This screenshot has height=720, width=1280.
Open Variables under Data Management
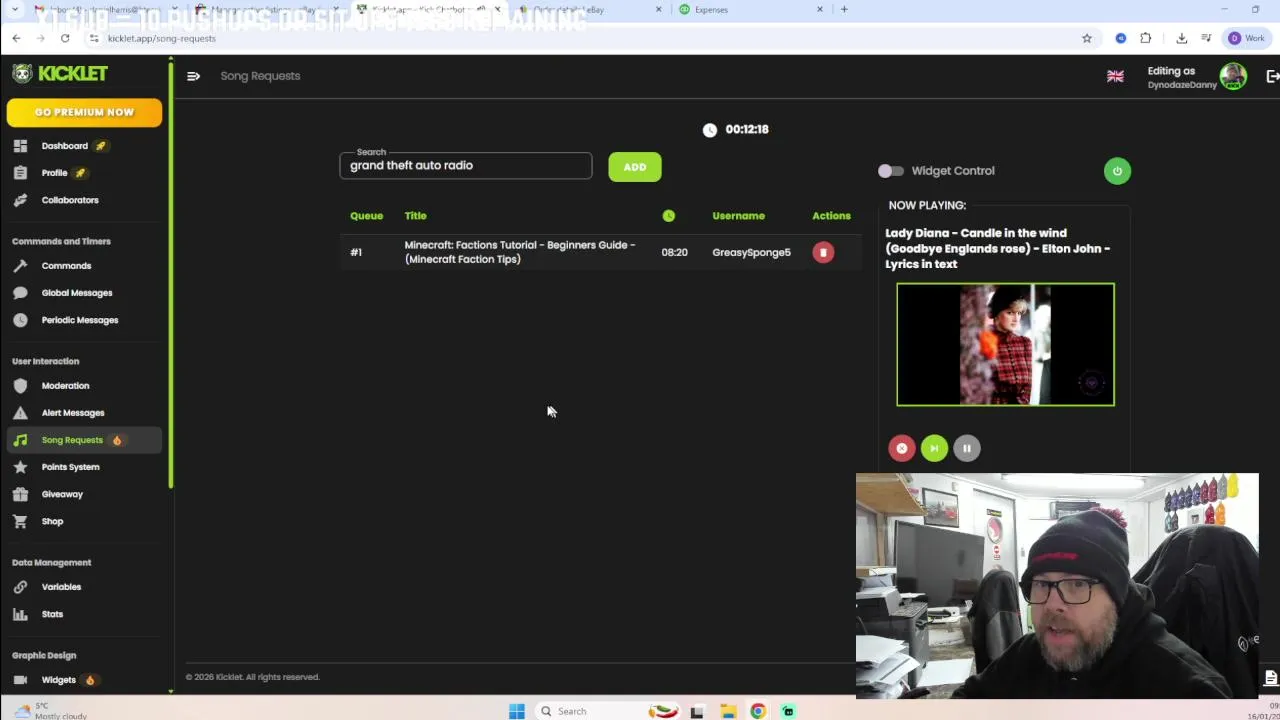[61, 587]
